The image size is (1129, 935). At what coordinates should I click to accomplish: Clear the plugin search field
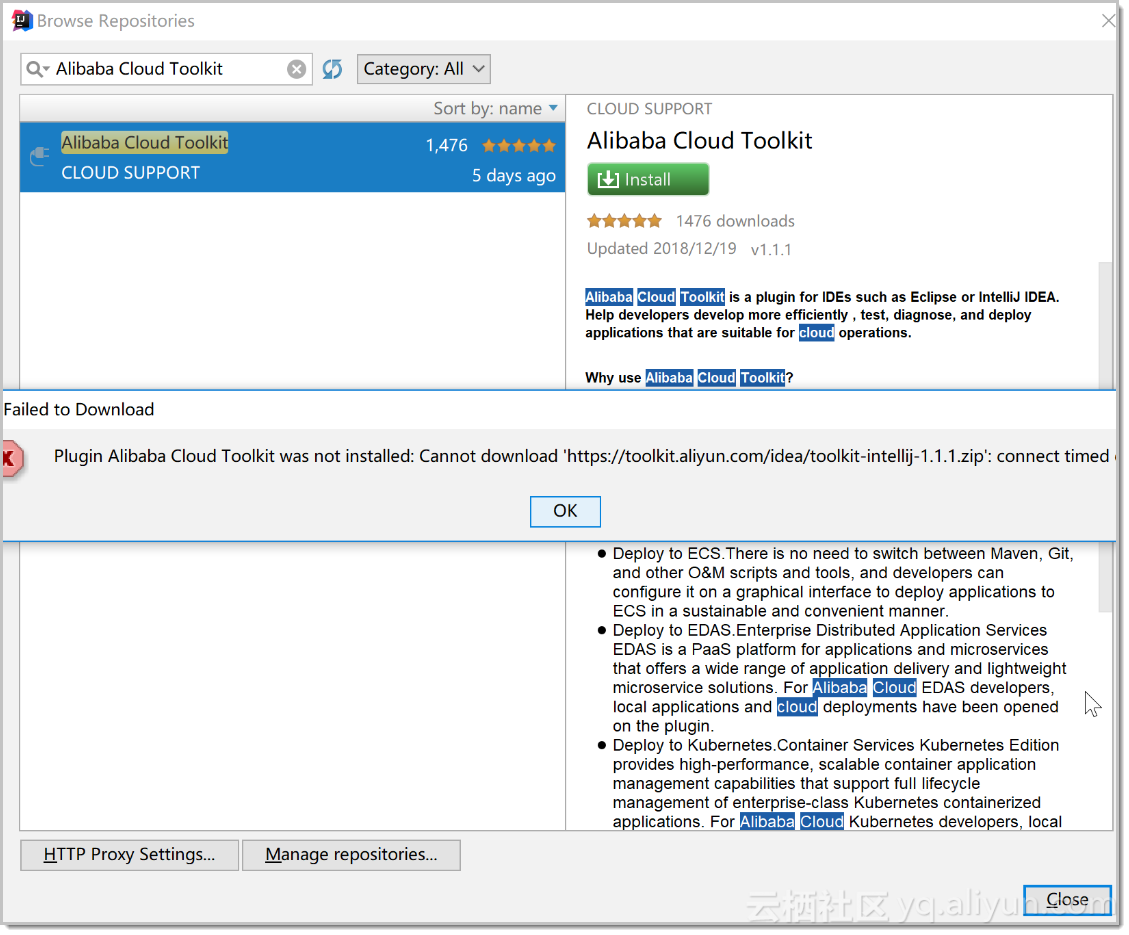[x=296, y=69]
